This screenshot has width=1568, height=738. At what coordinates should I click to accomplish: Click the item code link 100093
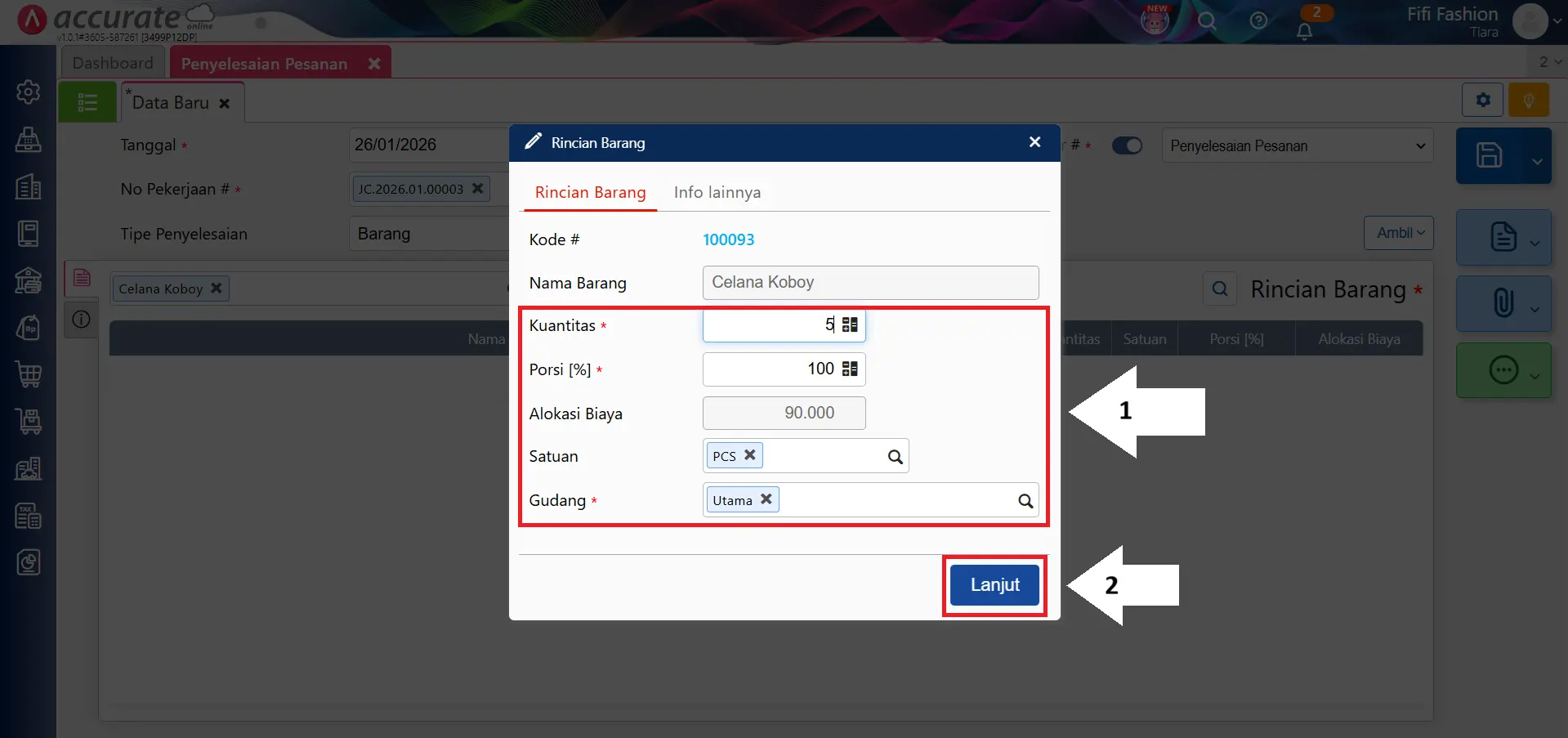click(728, 239)
